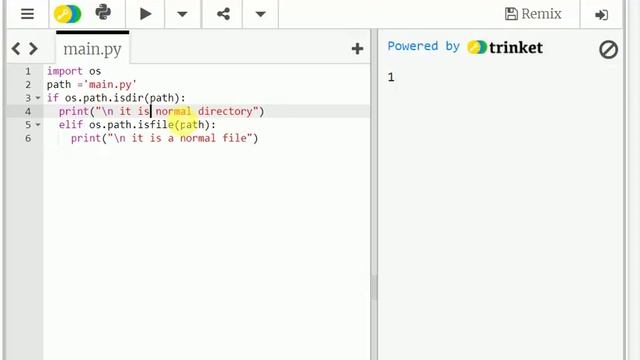Run the code with the play button
This screenshot has width=640, height=360.
coord(145,14)
